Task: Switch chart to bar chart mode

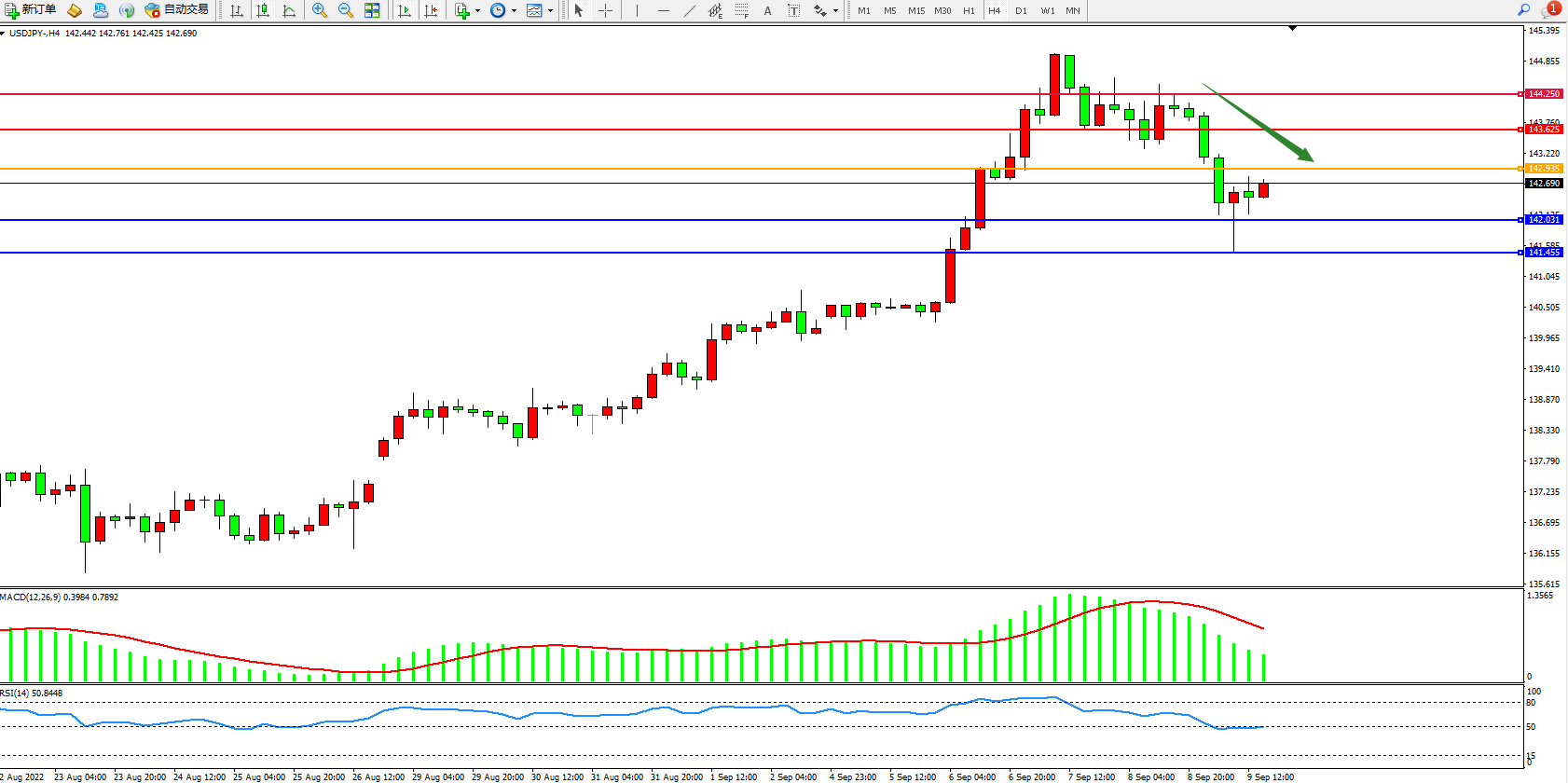Action: 237,10
